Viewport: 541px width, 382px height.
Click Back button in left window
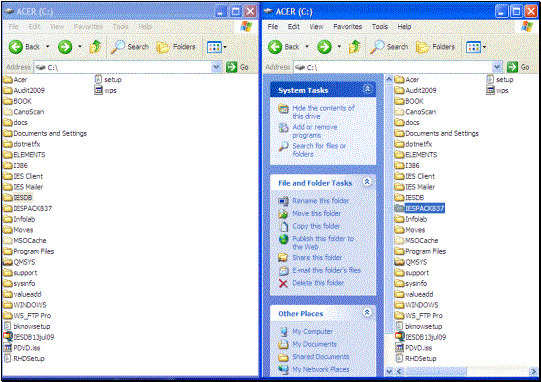coord(24,47)
